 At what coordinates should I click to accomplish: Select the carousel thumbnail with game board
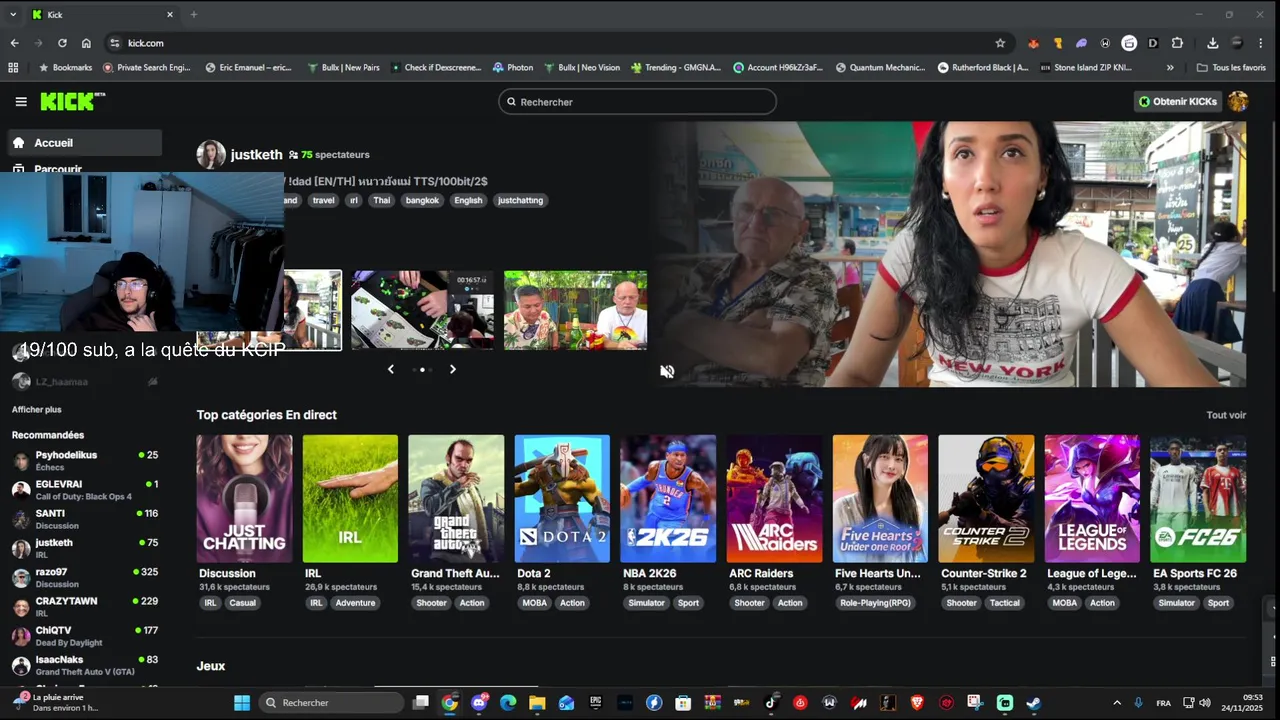(422, 310)
